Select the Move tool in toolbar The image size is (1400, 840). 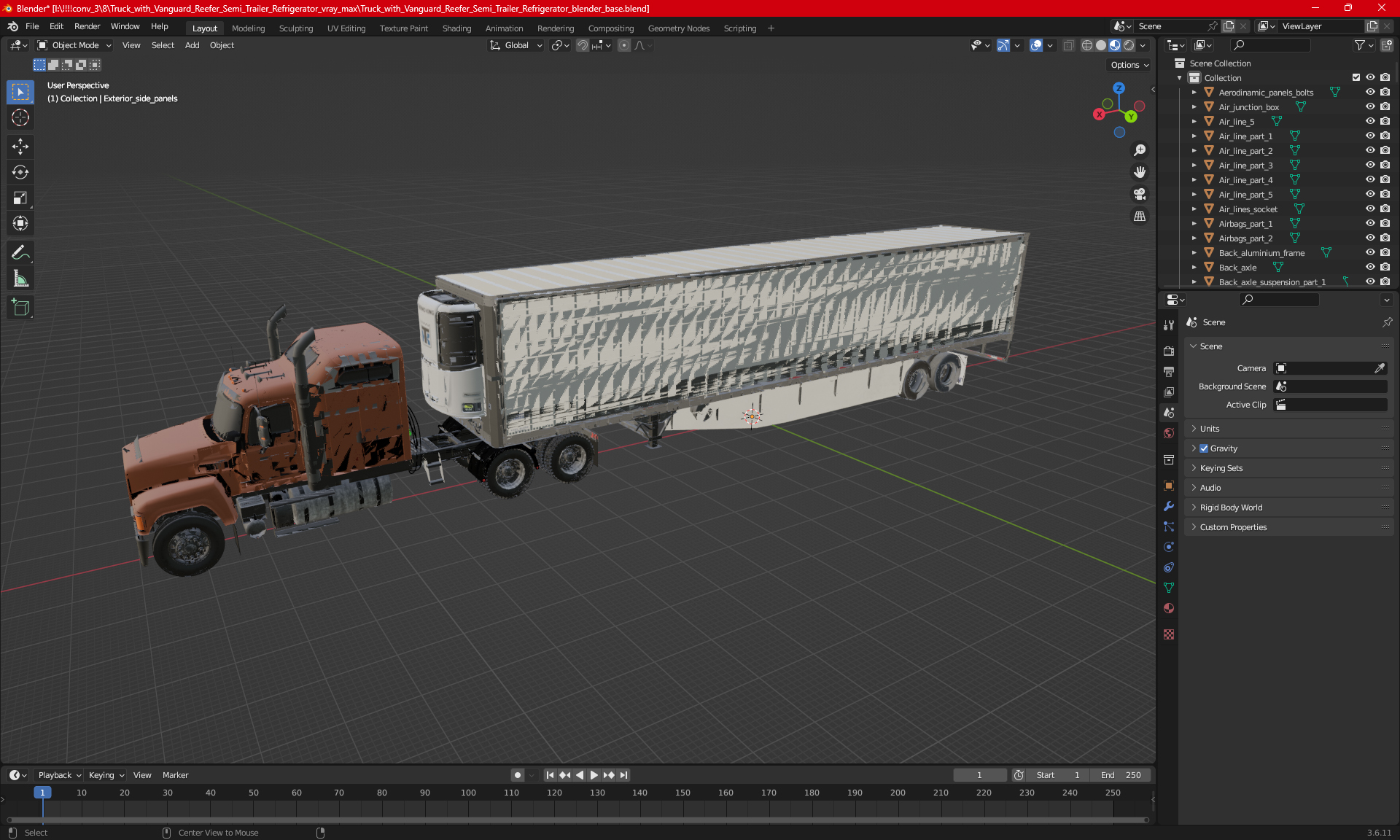[20, 147]
